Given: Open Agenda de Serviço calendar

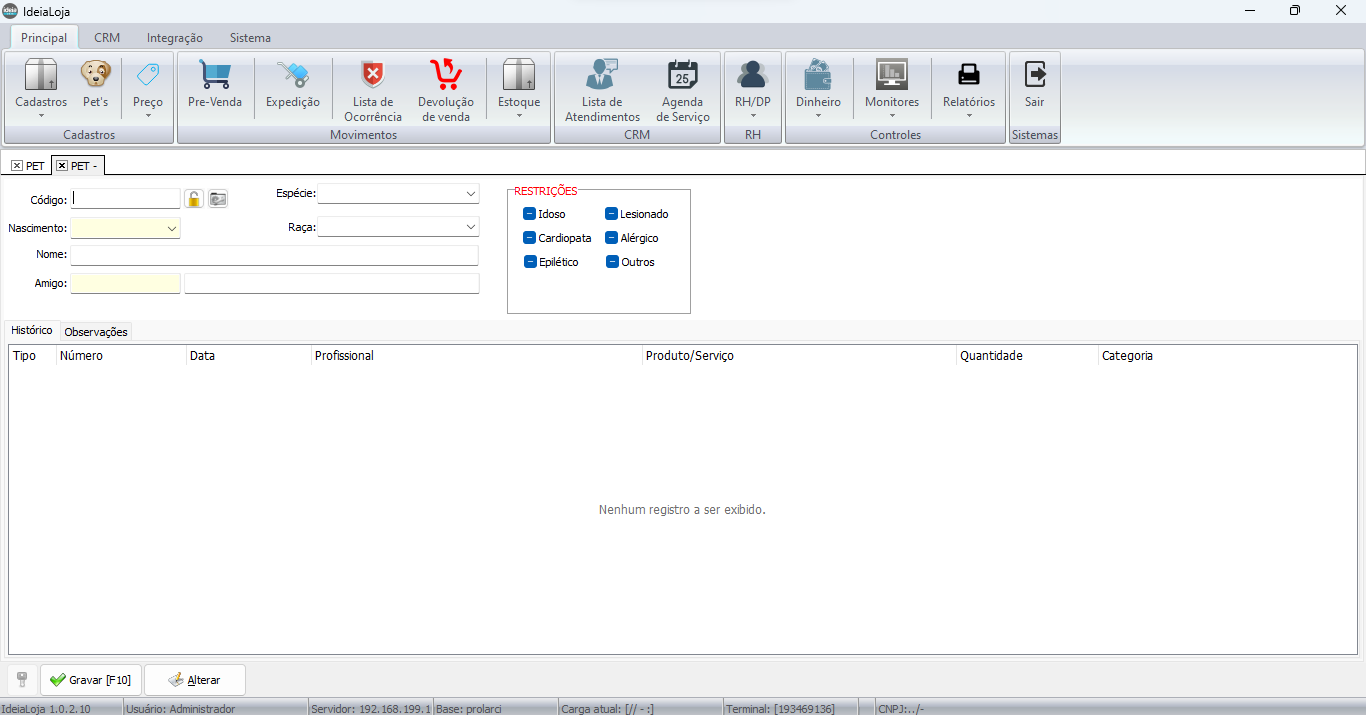Looking at the screenshot, I should point(683,76).
